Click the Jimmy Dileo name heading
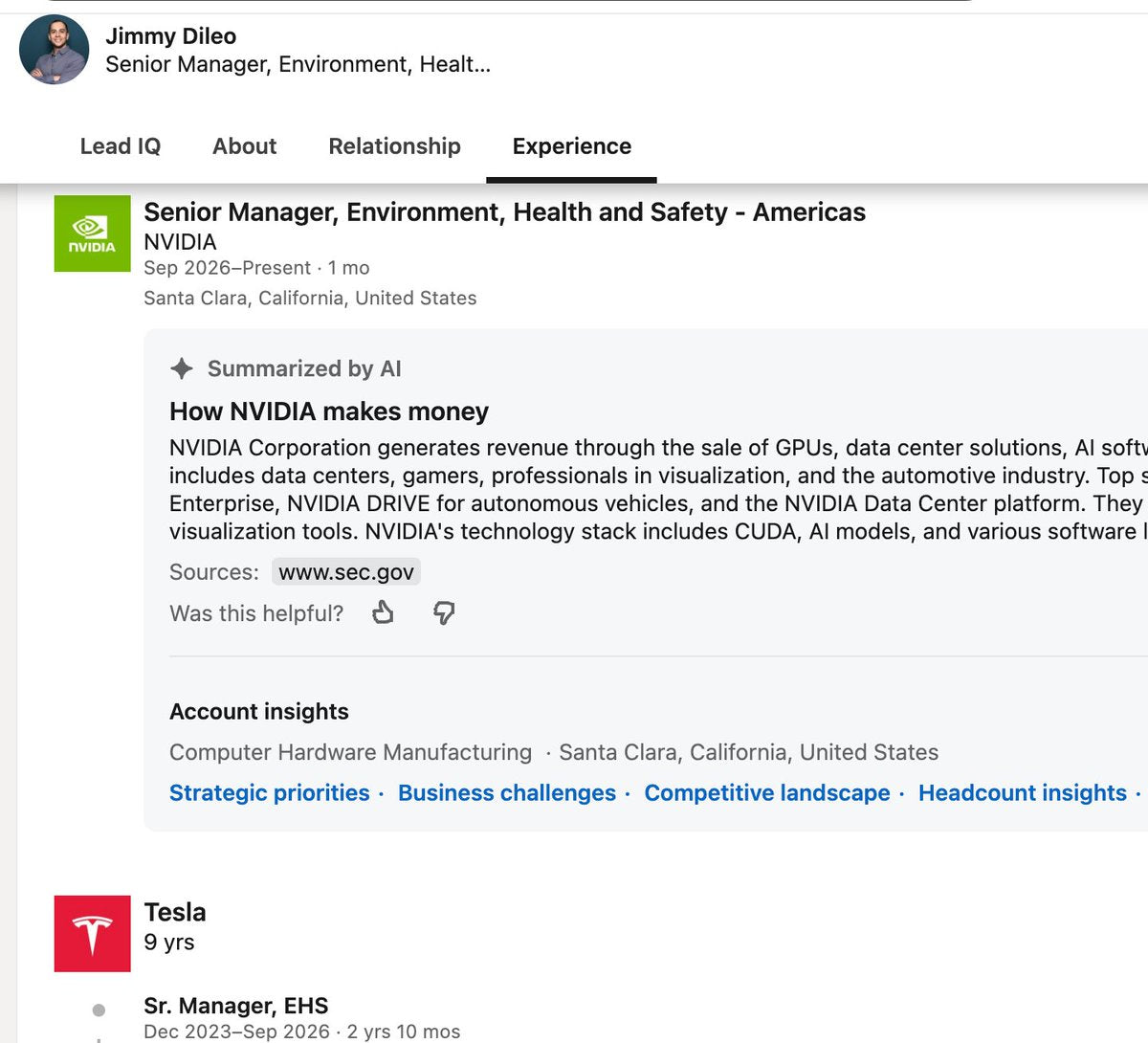The width and height of the screenshot is (1148, 1043). (171, 36)
